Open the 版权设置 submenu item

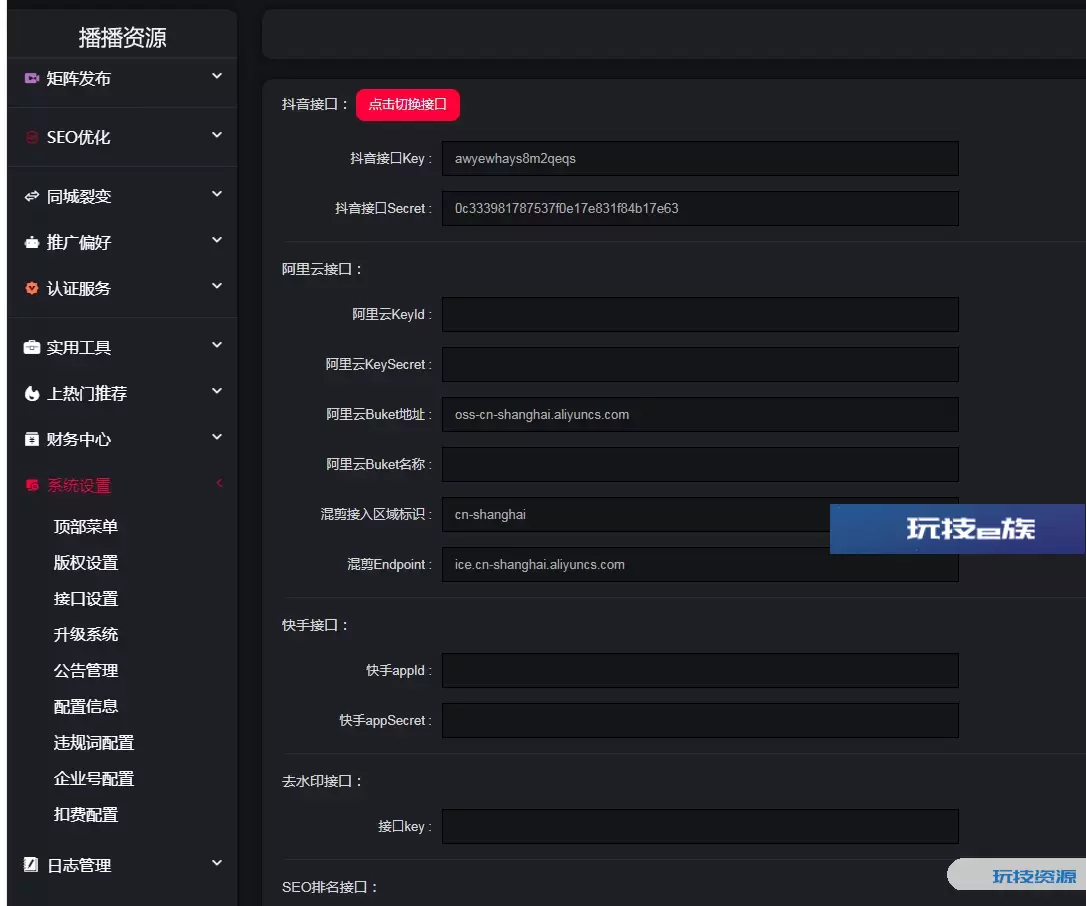coord(86,562)
